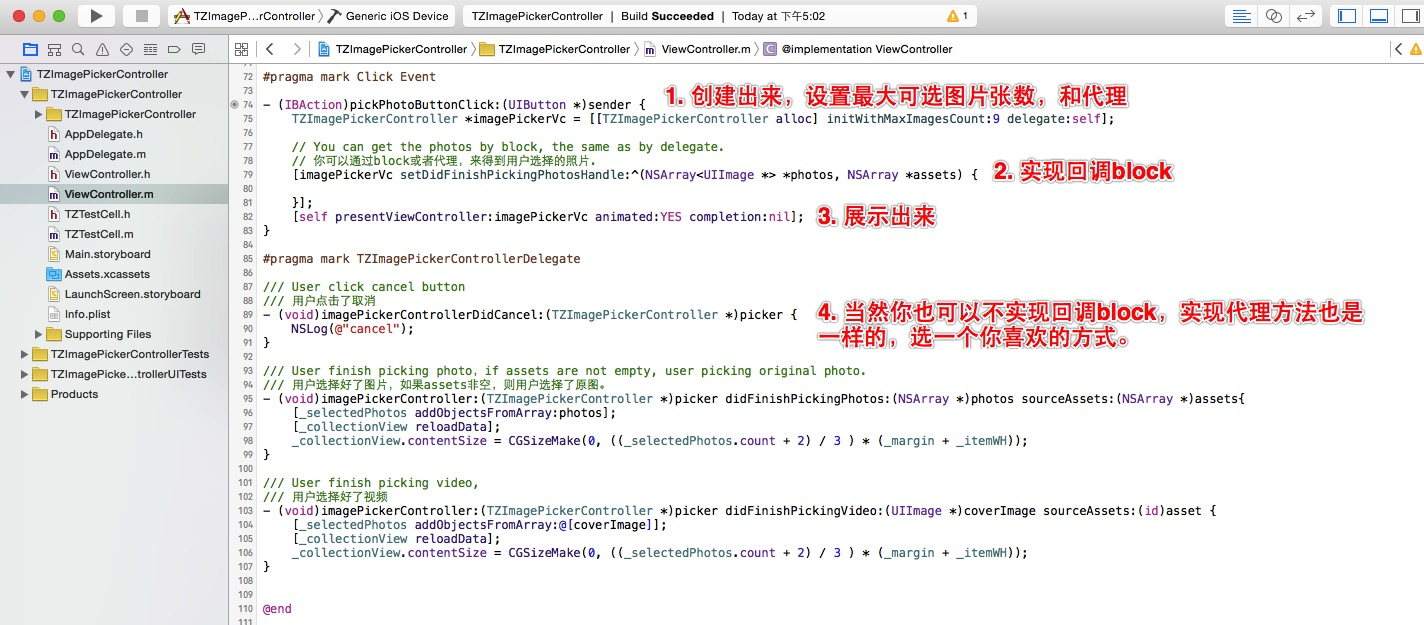
Task: Go back in editor history
Action: pyautogui.click(x=270, y=49)
